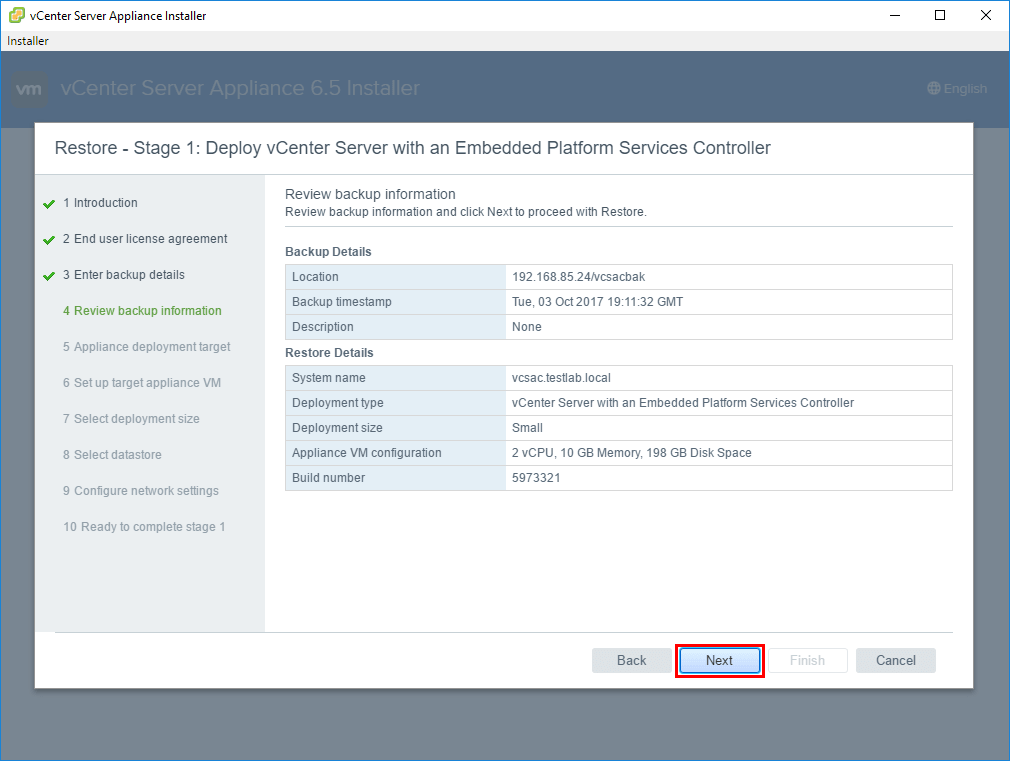
Task: Open the English language selector
Action: 957,88
